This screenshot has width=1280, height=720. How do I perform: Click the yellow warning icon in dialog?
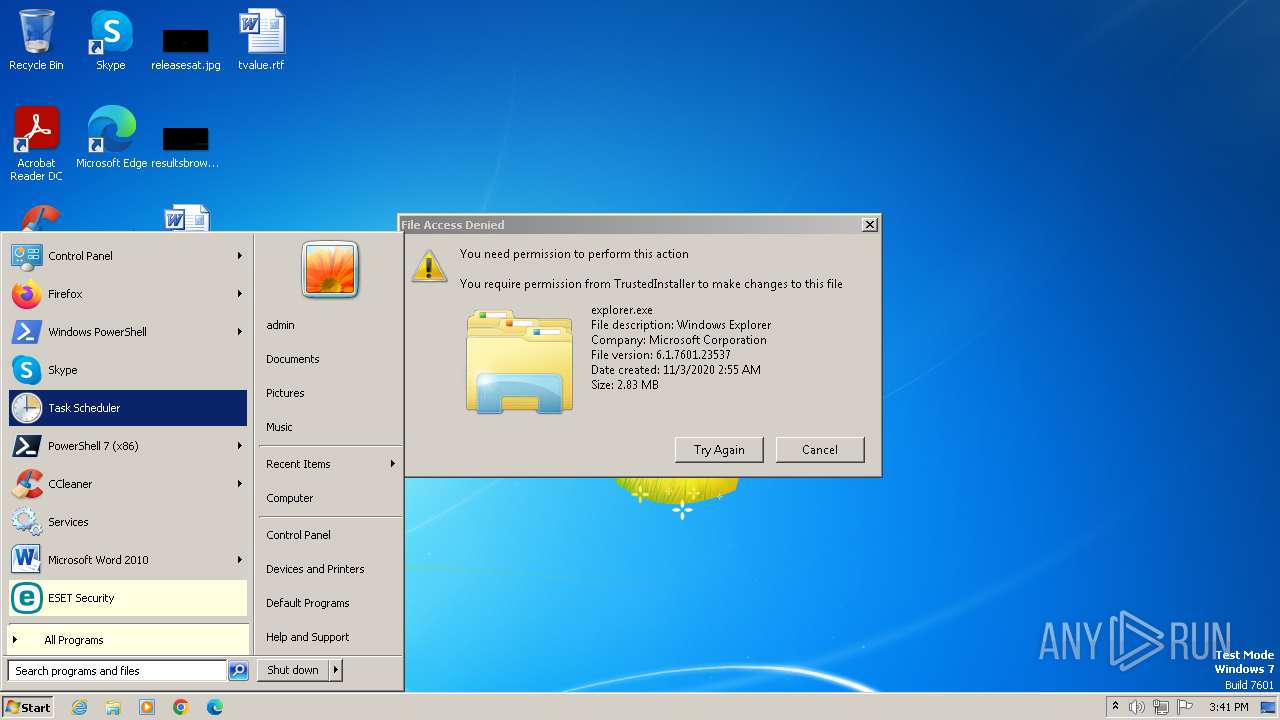click(429, 266)
